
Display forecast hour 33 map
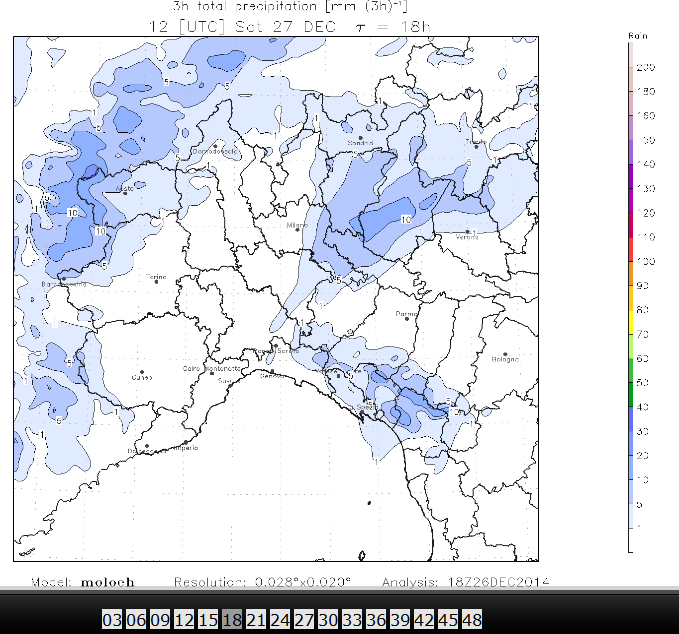352,620
